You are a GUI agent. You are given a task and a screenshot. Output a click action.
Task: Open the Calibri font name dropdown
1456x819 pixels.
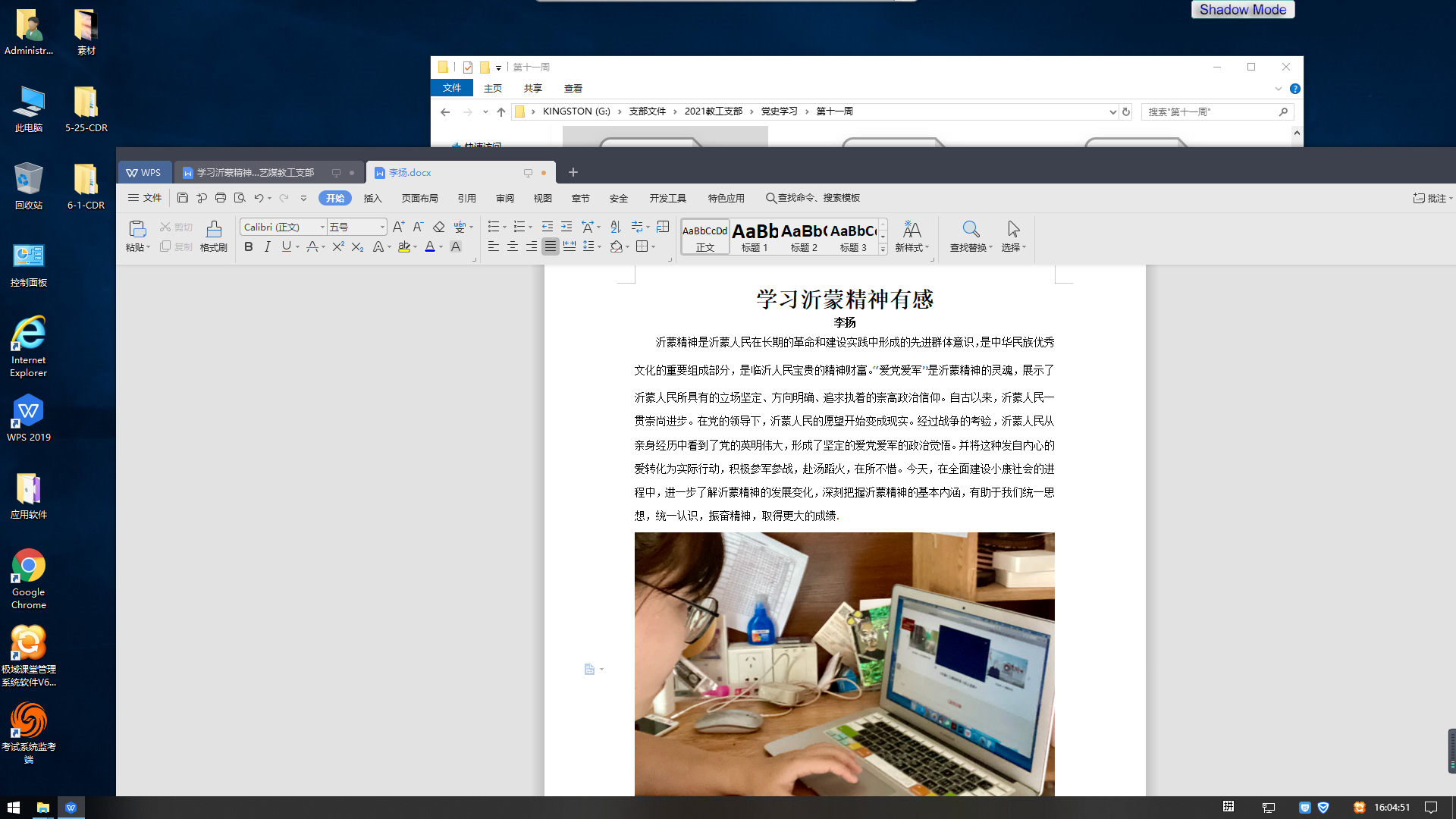click(322, 227)
